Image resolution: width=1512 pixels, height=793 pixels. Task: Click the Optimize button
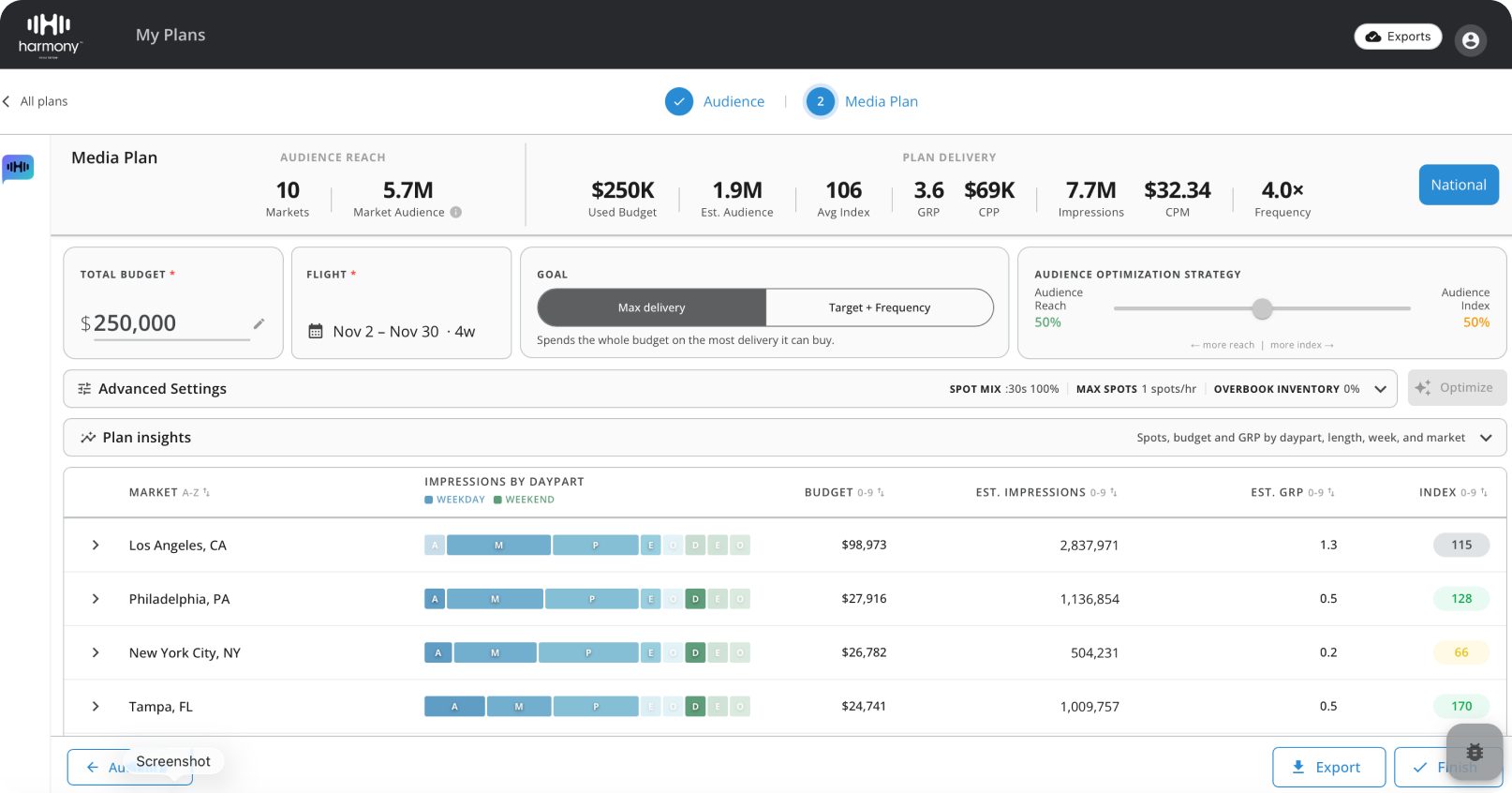tap(1457, 387)
